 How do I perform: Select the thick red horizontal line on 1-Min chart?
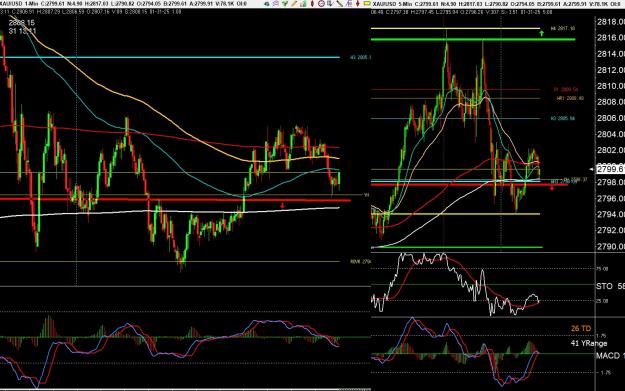click(175, 200)
